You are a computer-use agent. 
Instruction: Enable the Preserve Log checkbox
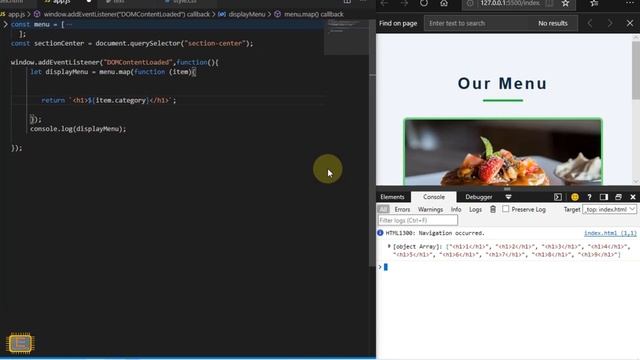506,209
